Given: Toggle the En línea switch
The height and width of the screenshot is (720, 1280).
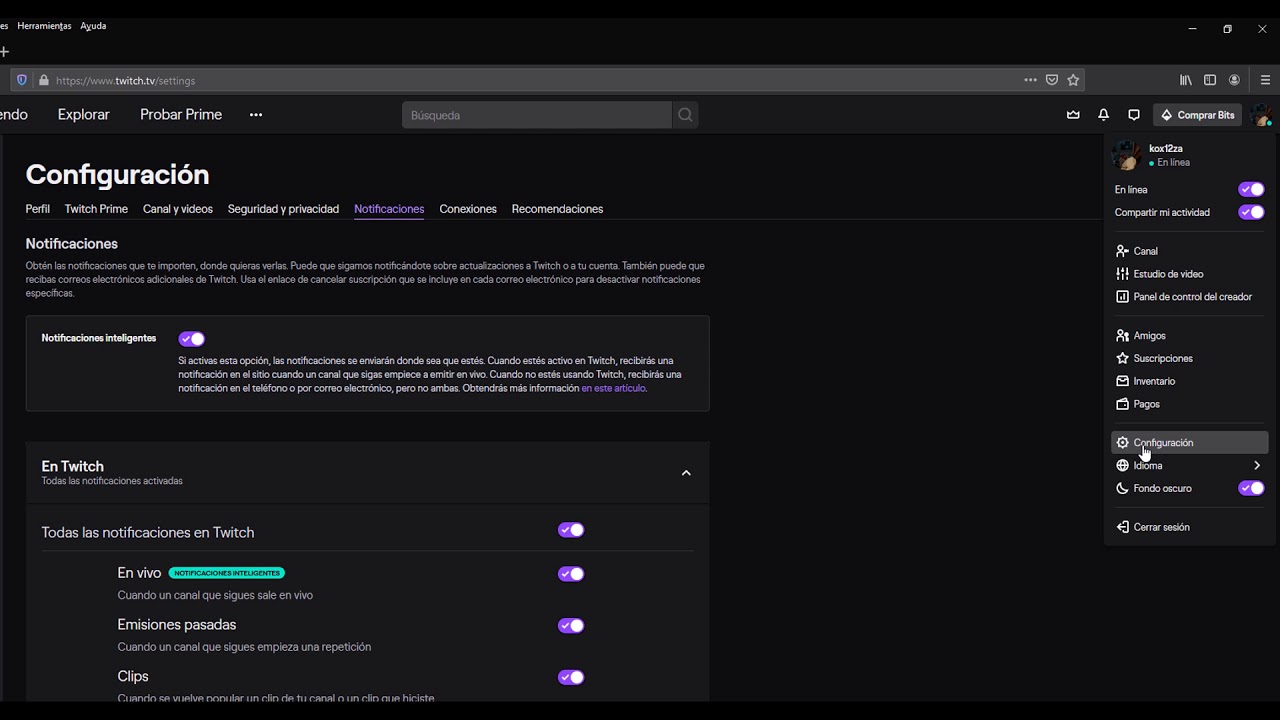Looking at the screenshot, I should tap(1251, 190).
